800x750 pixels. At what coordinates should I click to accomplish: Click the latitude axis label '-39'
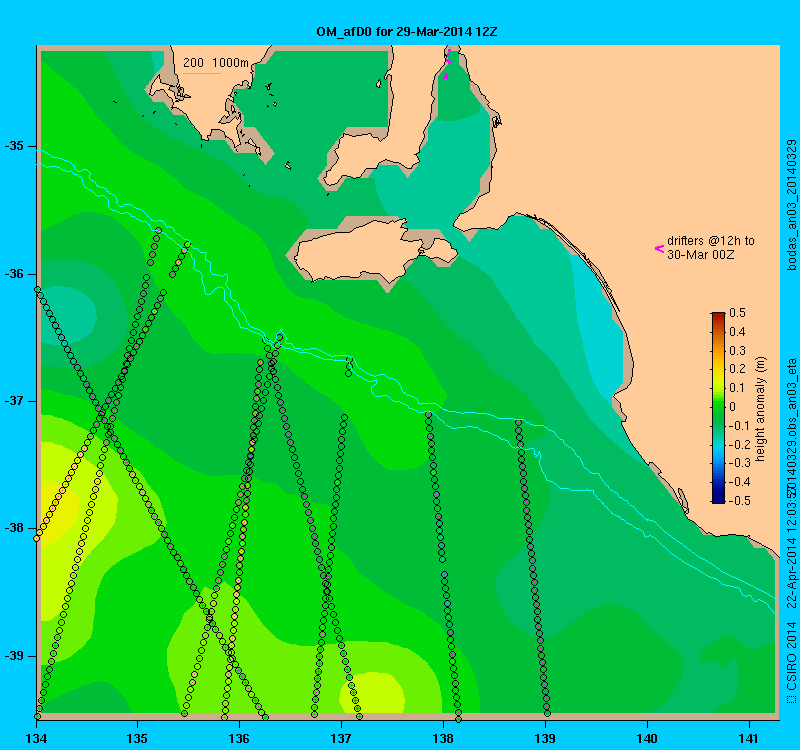pos(14,656)
